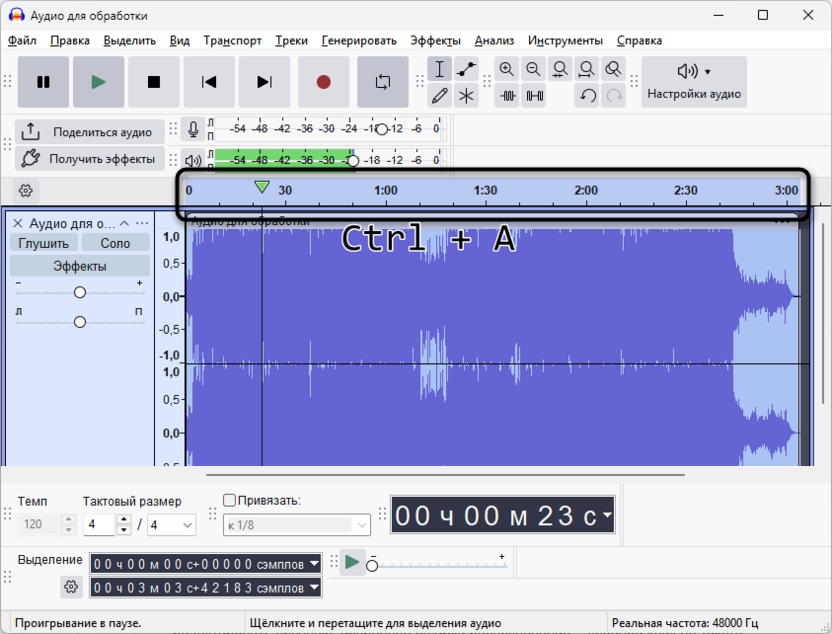
Task: Adjust the recording level slider knob
Action: click(x=382, y=129)
